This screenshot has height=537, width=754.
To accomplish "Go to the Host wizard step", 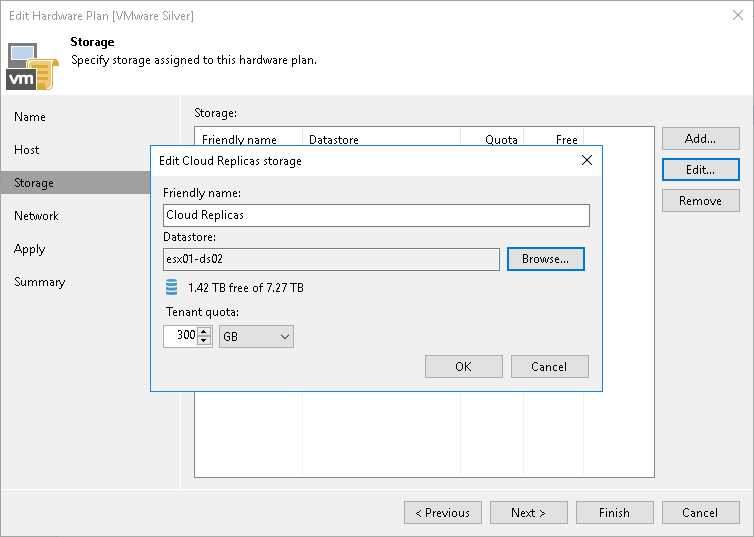I will point(26,150).
